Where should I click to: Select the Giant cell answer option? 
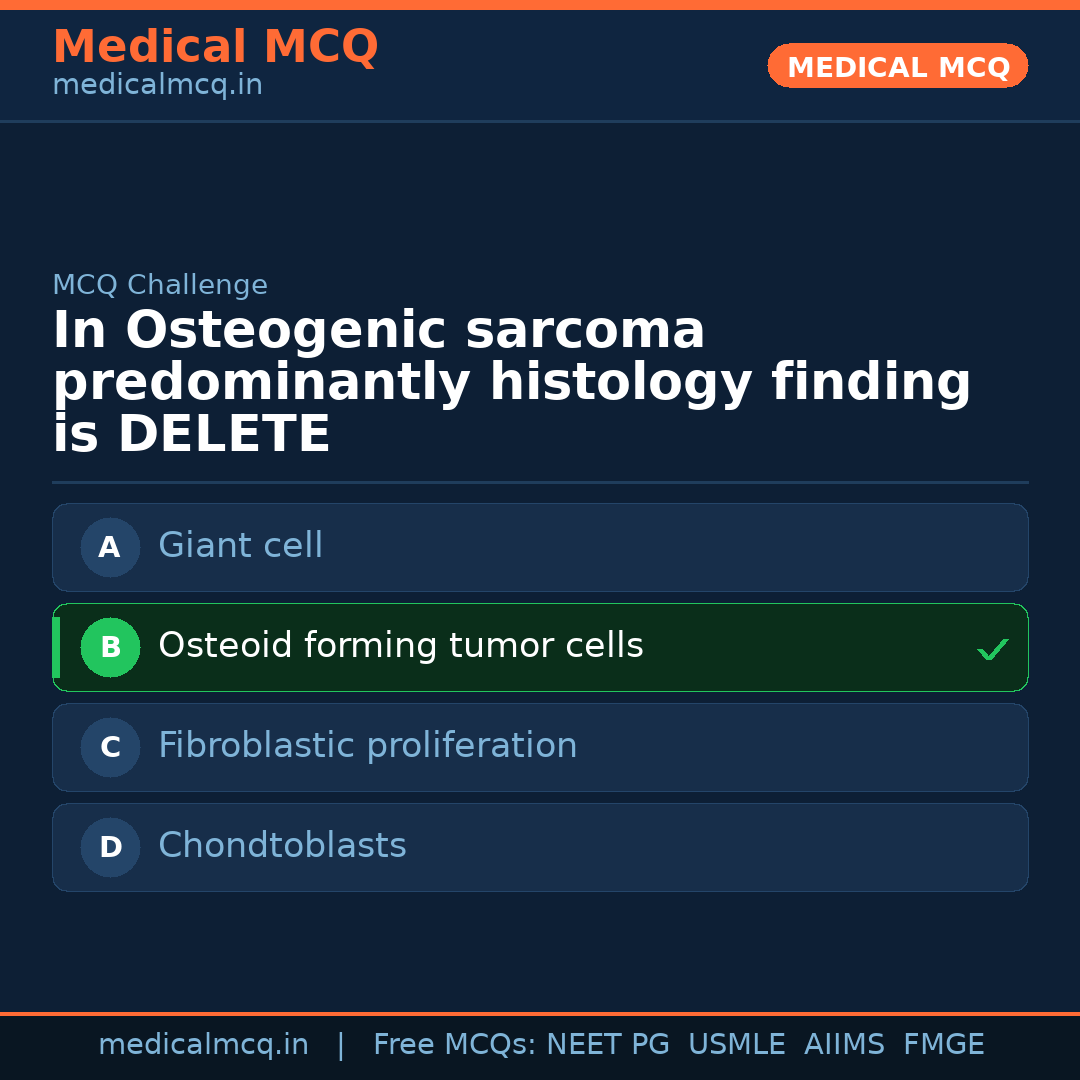coord(540,547)
